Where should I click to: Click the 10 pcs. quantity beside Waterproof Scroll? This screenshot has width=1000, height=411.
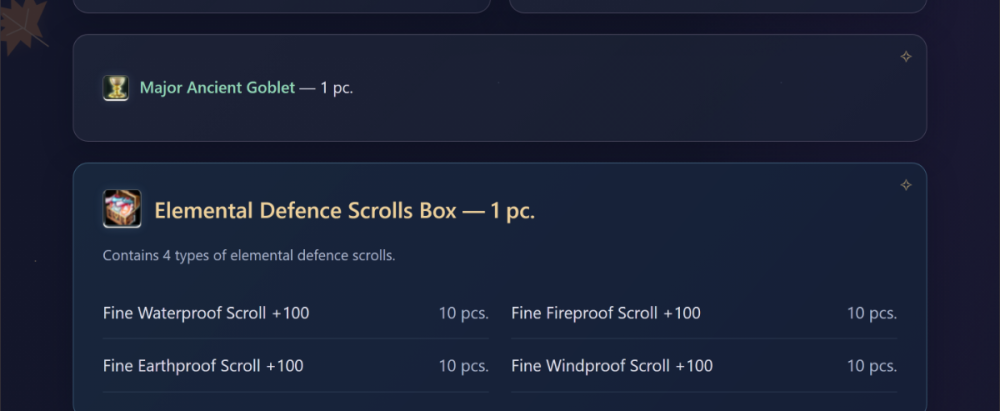464,313
